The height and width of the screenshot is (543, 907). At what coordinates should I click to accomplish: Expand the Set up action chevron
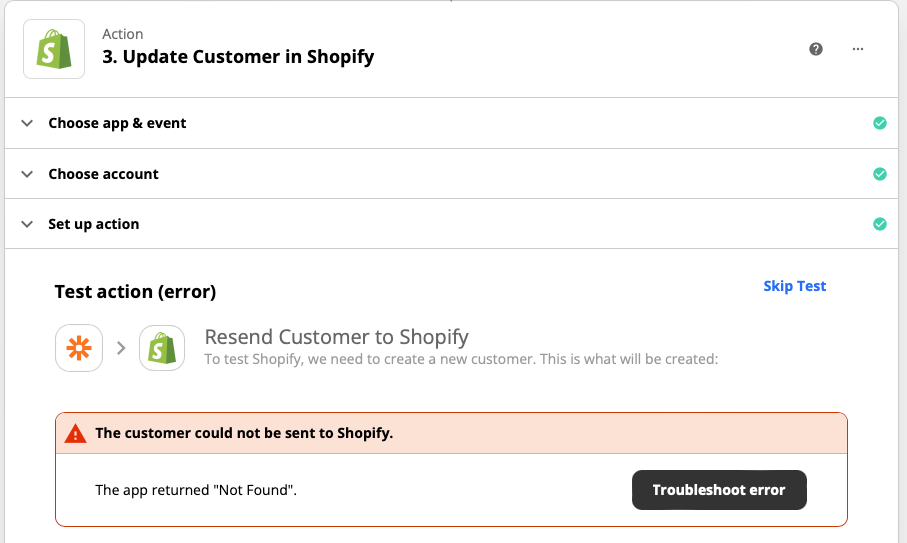(x=27, y=224)
